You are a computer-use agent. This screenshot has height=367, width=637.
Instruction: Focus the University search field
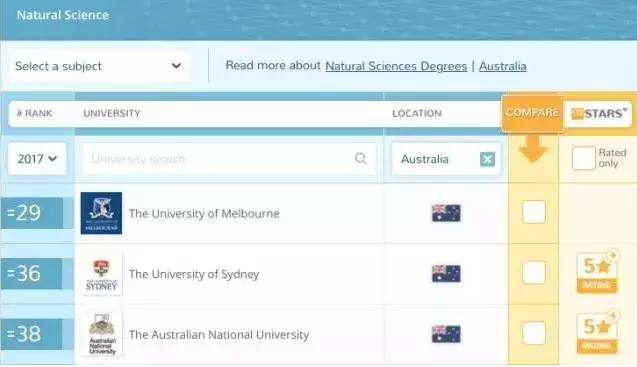(230, 159)
